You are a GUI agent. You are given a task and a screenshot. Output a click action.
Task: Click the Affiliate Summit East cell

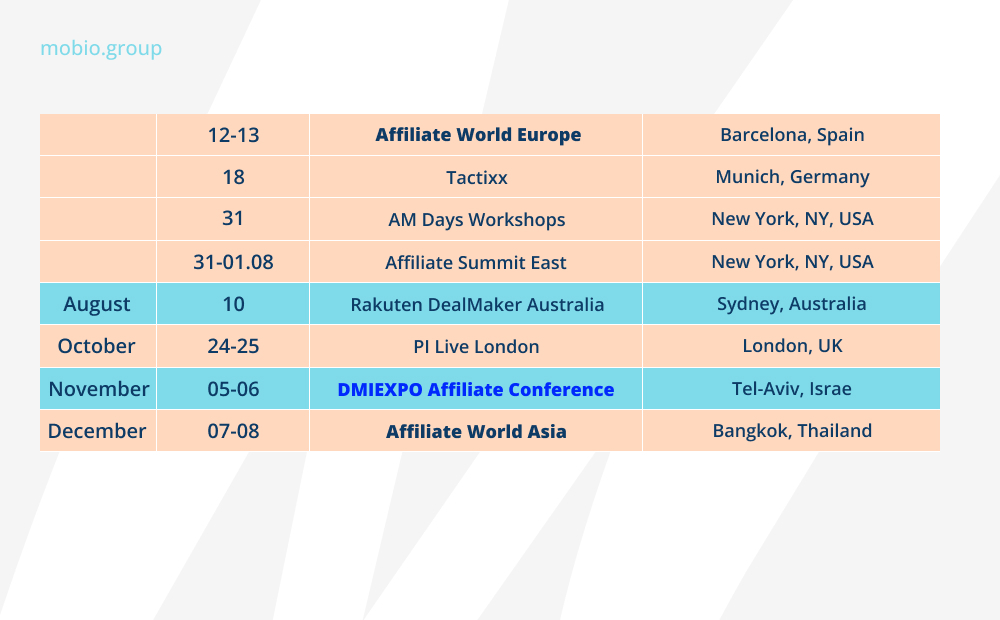pos(476,262)
